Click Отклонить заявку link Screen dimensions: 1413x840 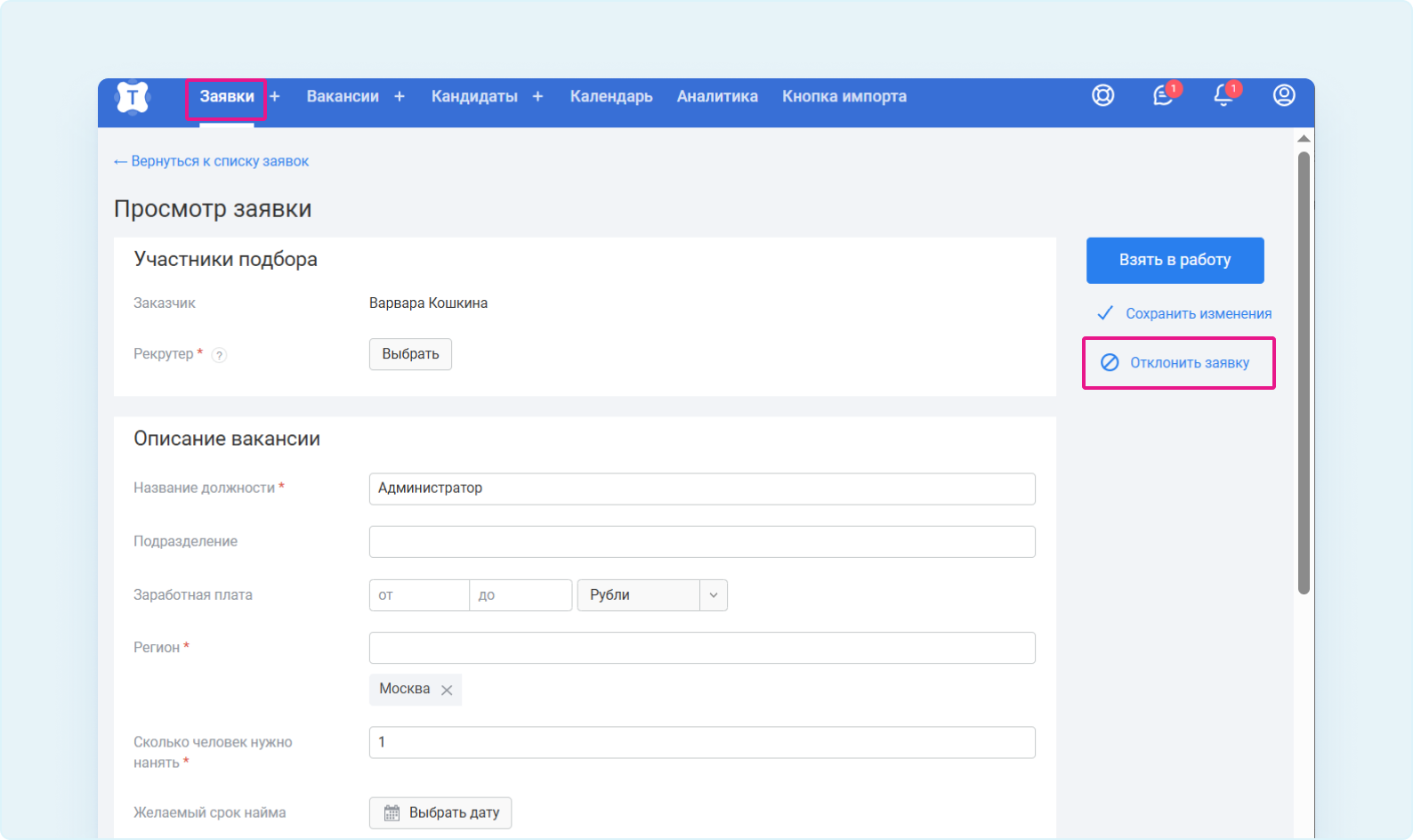pyautogui.click(x=1189, y=362)
